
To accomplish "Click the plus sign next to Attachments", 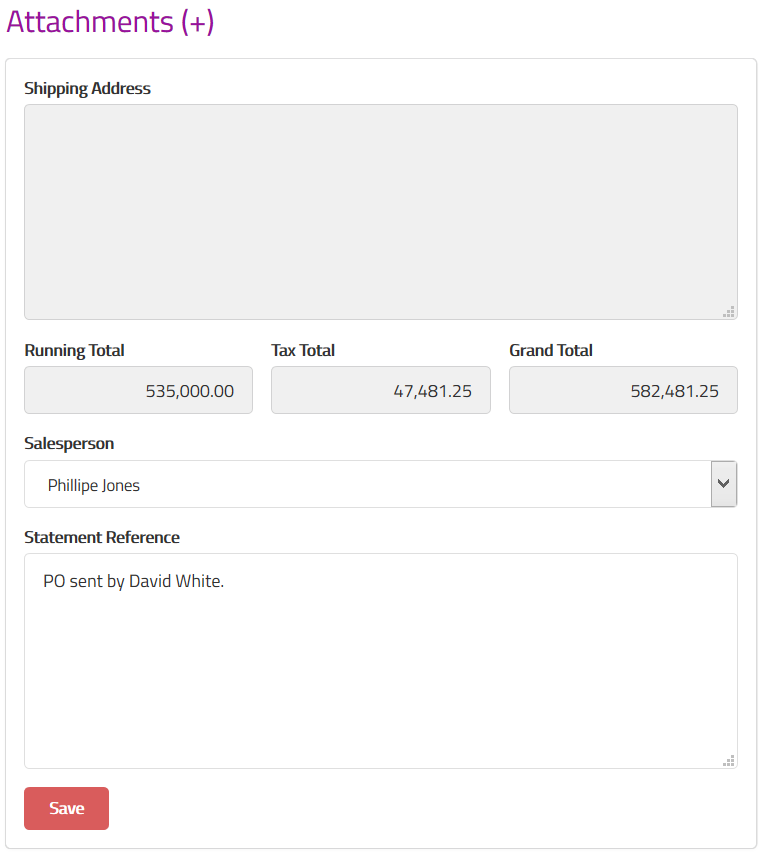I will click(x=198, y=22).
